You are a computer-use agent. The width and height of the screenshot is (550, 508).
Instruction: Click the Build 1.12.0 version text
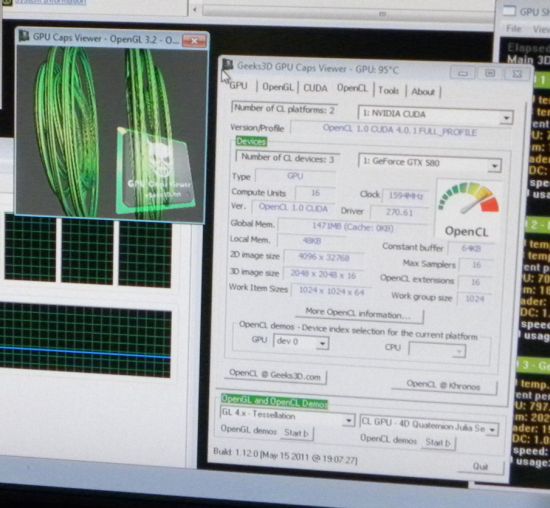285,455
